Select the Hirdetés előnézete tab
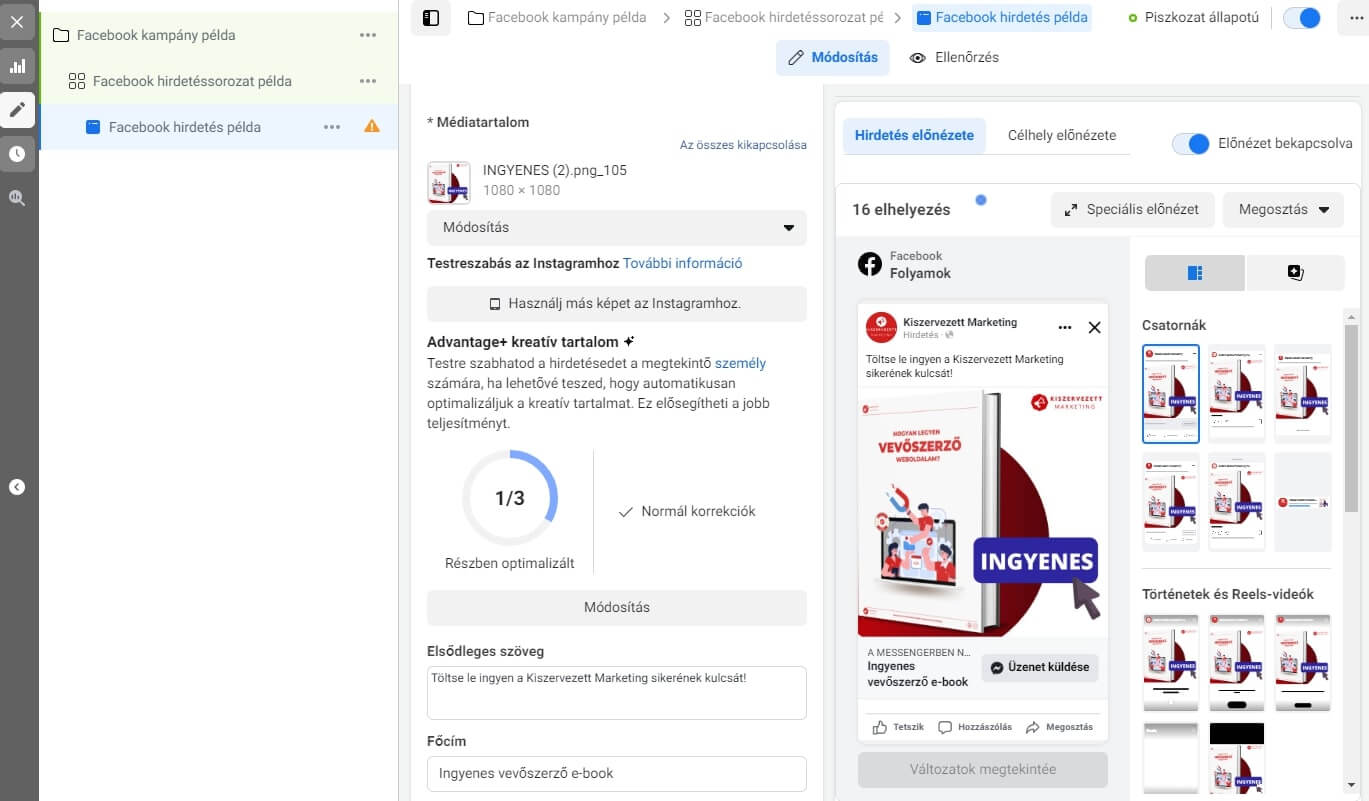The image size is (1369, 801). (915, 136)
